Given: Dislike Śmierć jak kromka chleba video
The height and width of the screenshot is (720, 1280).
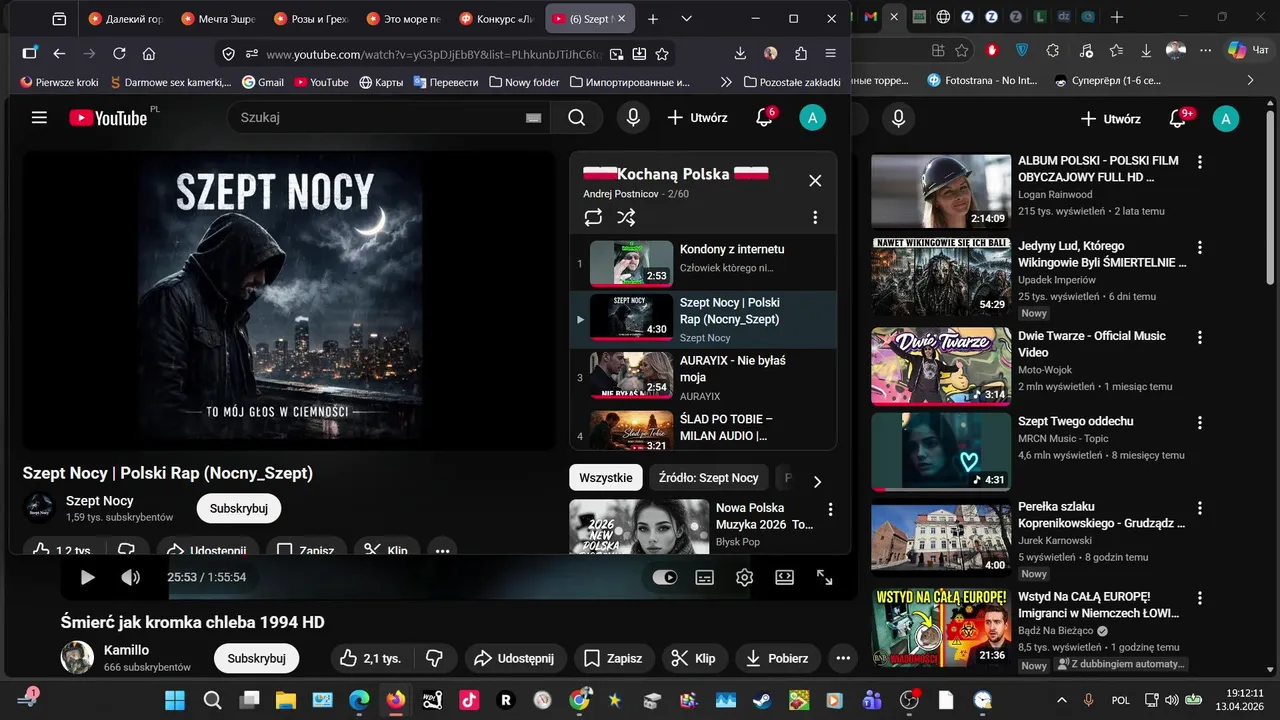Looking at the screenshot, I should click(434, 658).
